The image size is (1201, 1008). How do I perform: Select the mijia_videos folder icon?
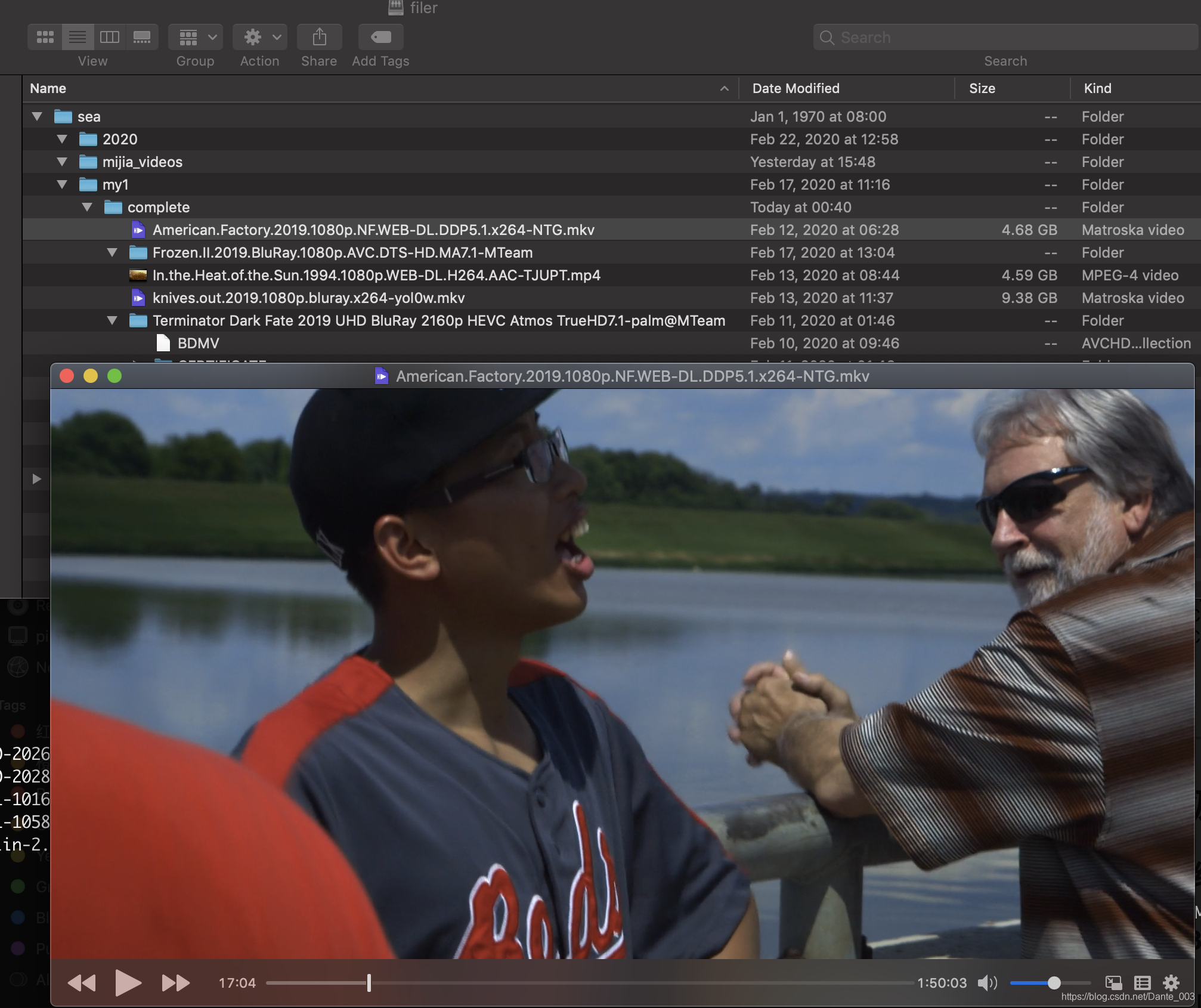point(88,162)
